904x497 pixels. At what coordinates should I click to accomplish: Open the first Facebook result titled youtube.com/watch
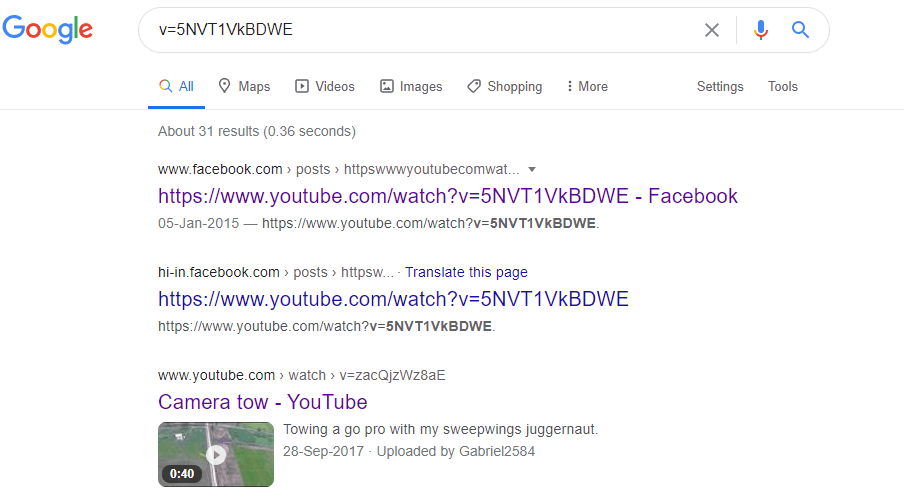pos(448,196)
